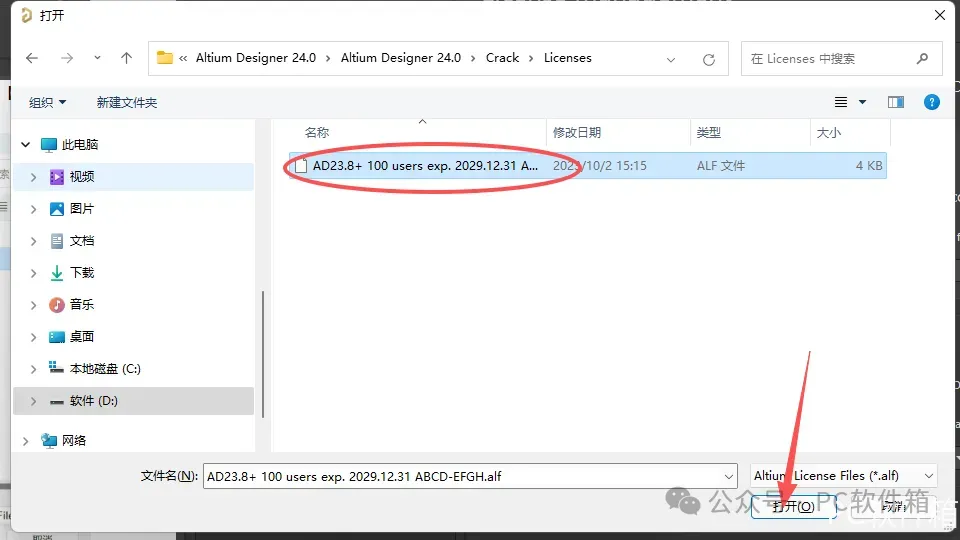Collapse the 此电脑 tree node
This screenshot has width=960, height=540.
pyautogui.click(x=25, y=144)
